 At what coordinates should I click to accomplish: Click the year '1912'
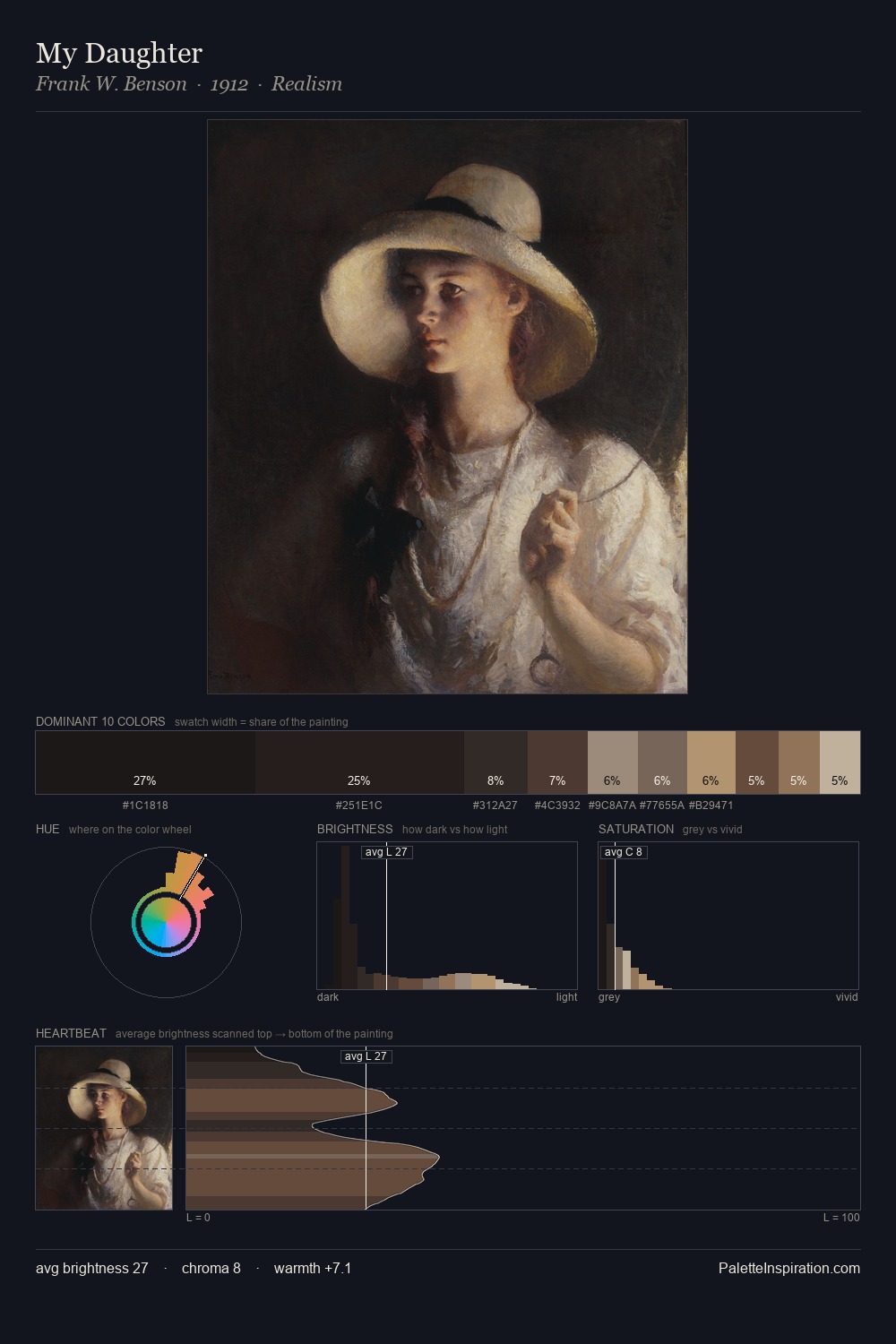pyautogui.click(x=229, y=84)
